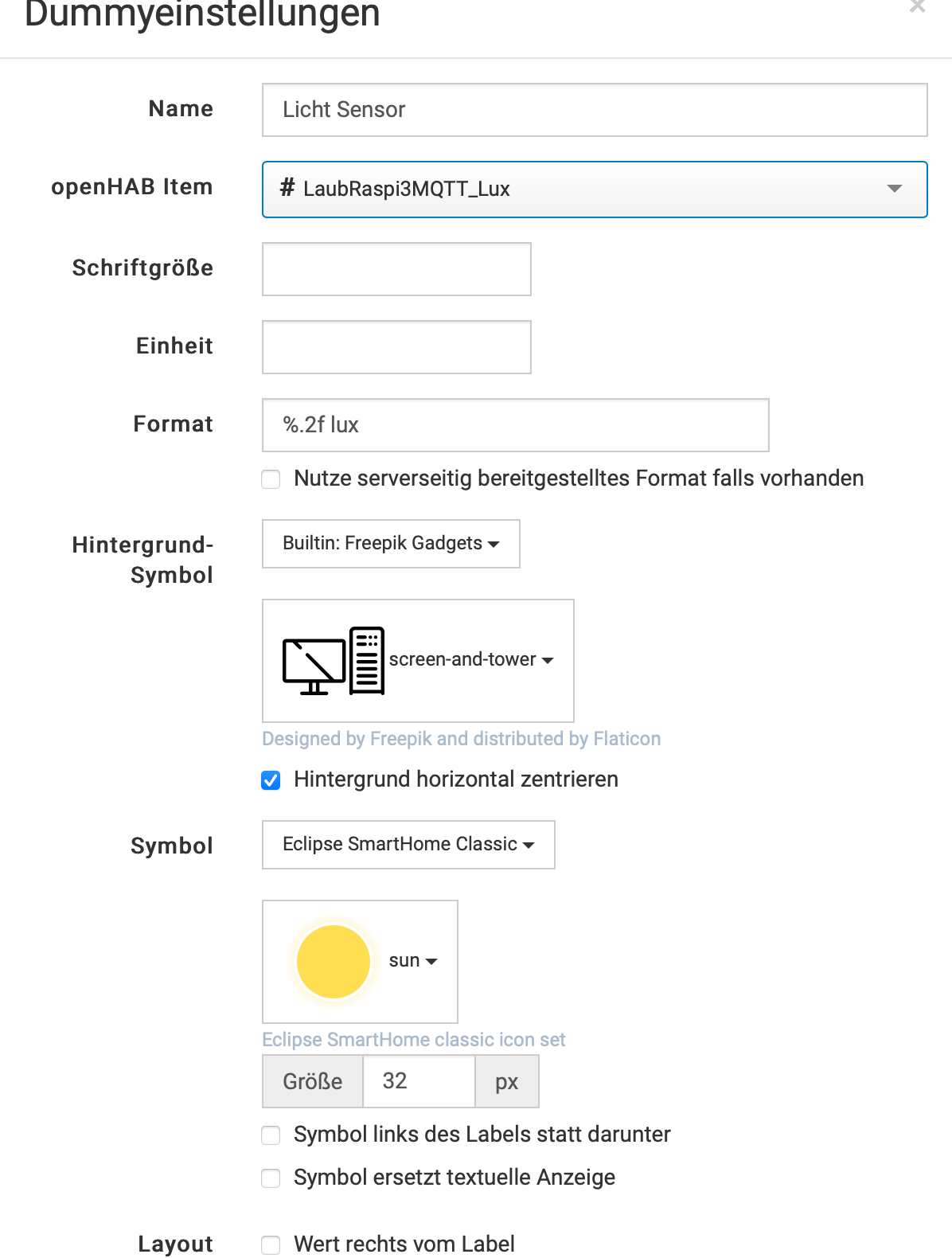Expand Builtin: Freepik Gadgets iconset dropdown
Image resolution: width=952 pixels, height=1258 pixels.
pos(391,544)
